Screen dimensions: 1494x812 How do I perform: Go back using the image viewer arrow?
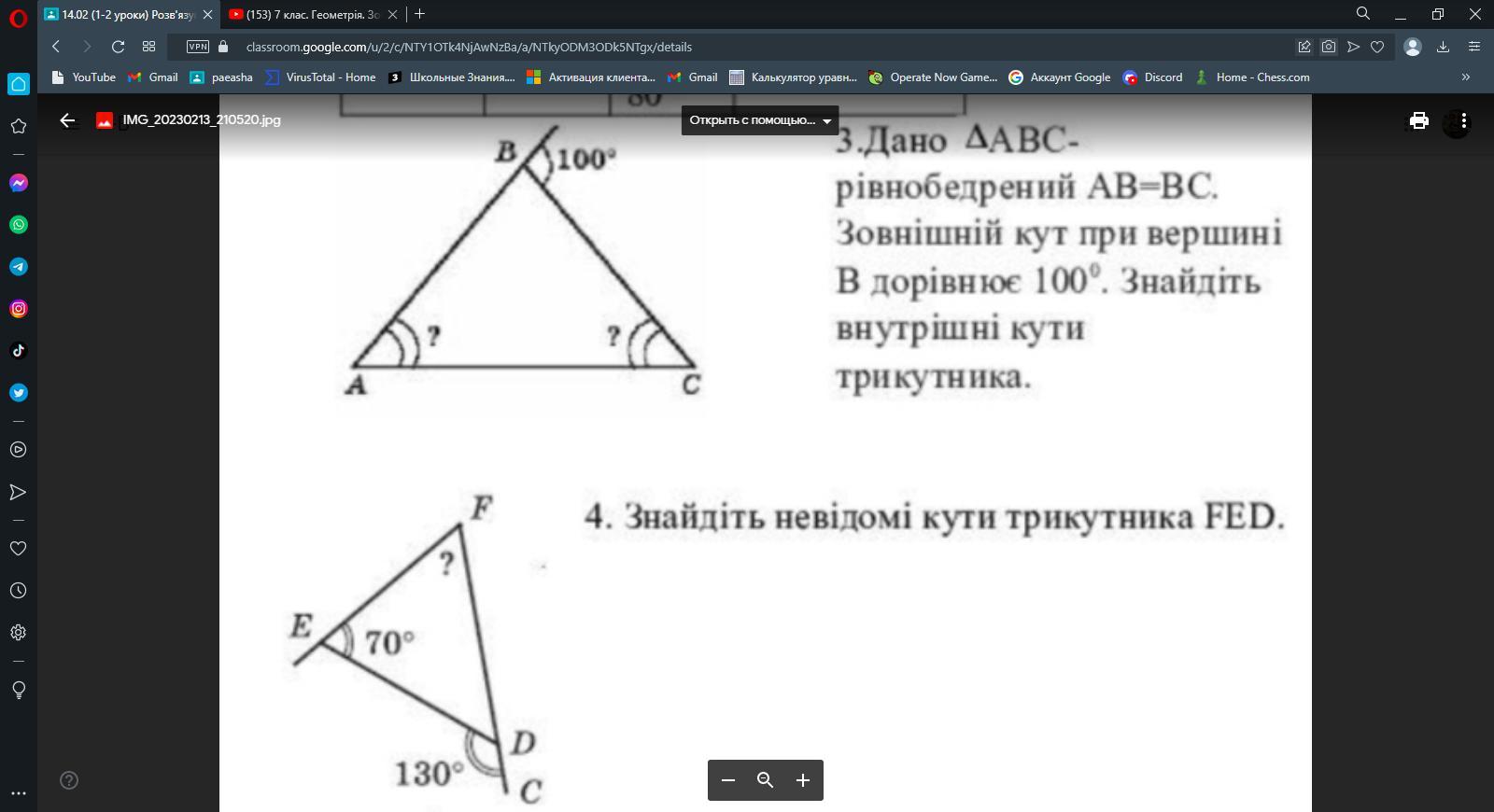67,120
